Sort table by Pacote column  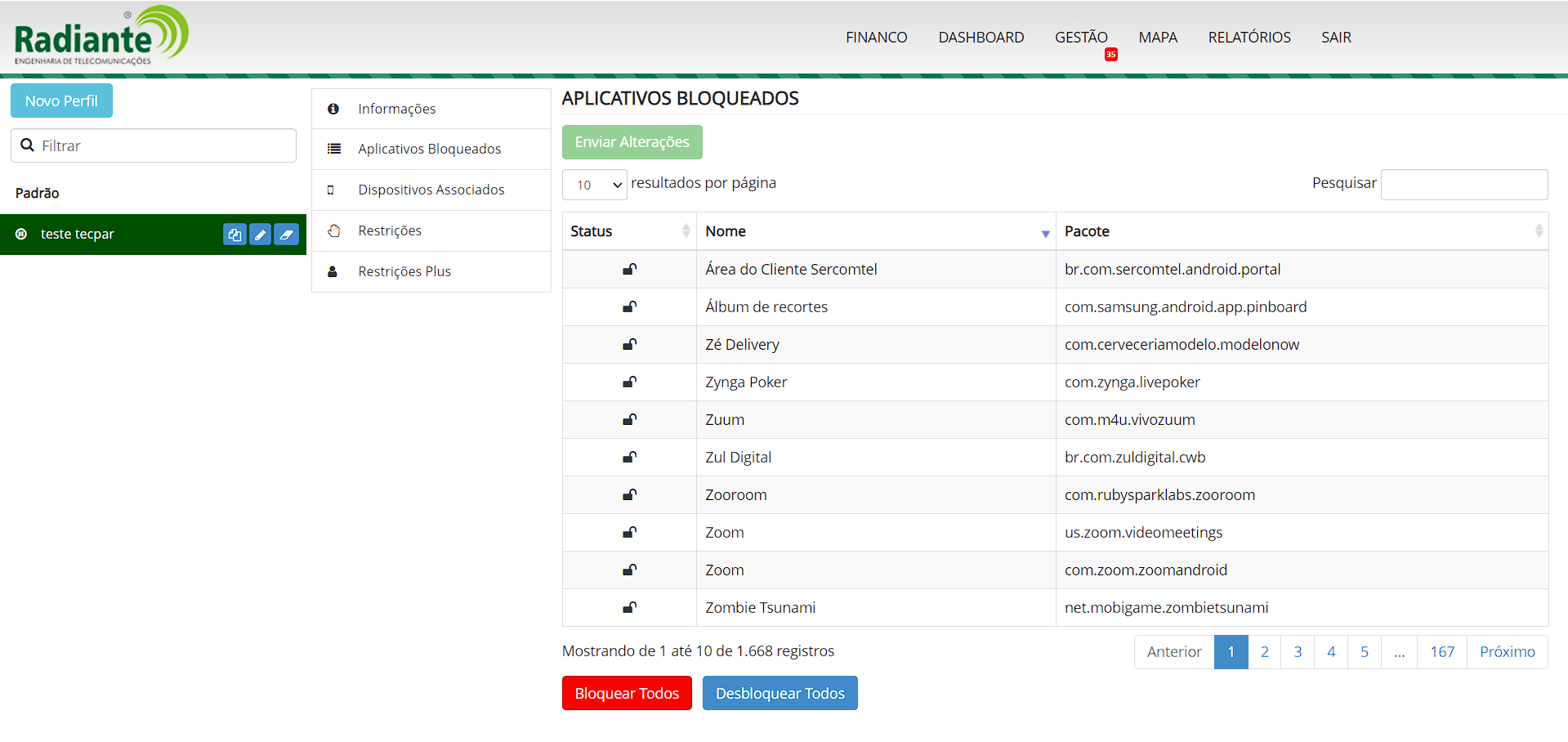pos(1301,231)
